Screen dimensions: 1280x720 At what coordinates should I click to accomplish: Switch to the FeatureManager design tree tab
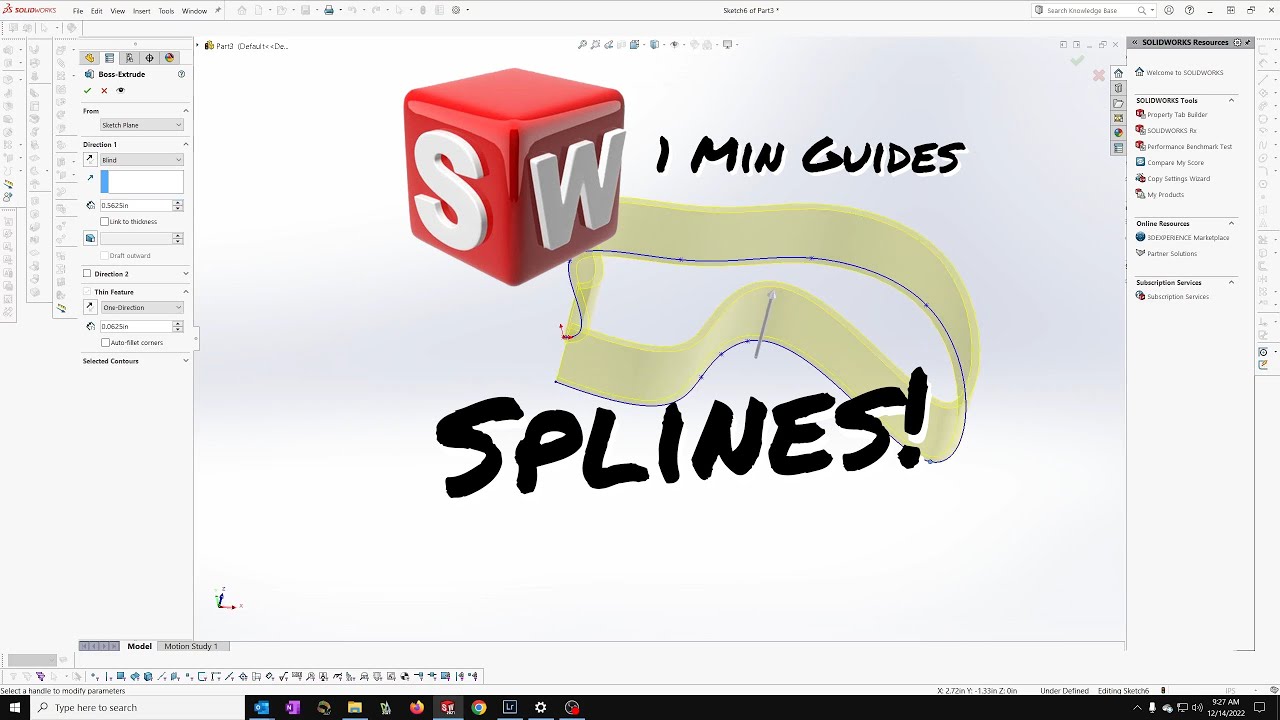click(89, 58)
